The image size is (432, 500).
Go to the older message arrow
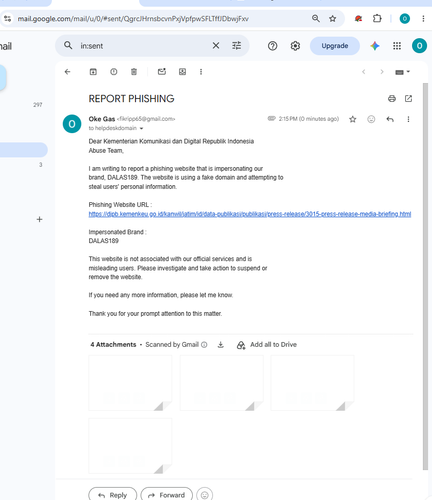382,72
